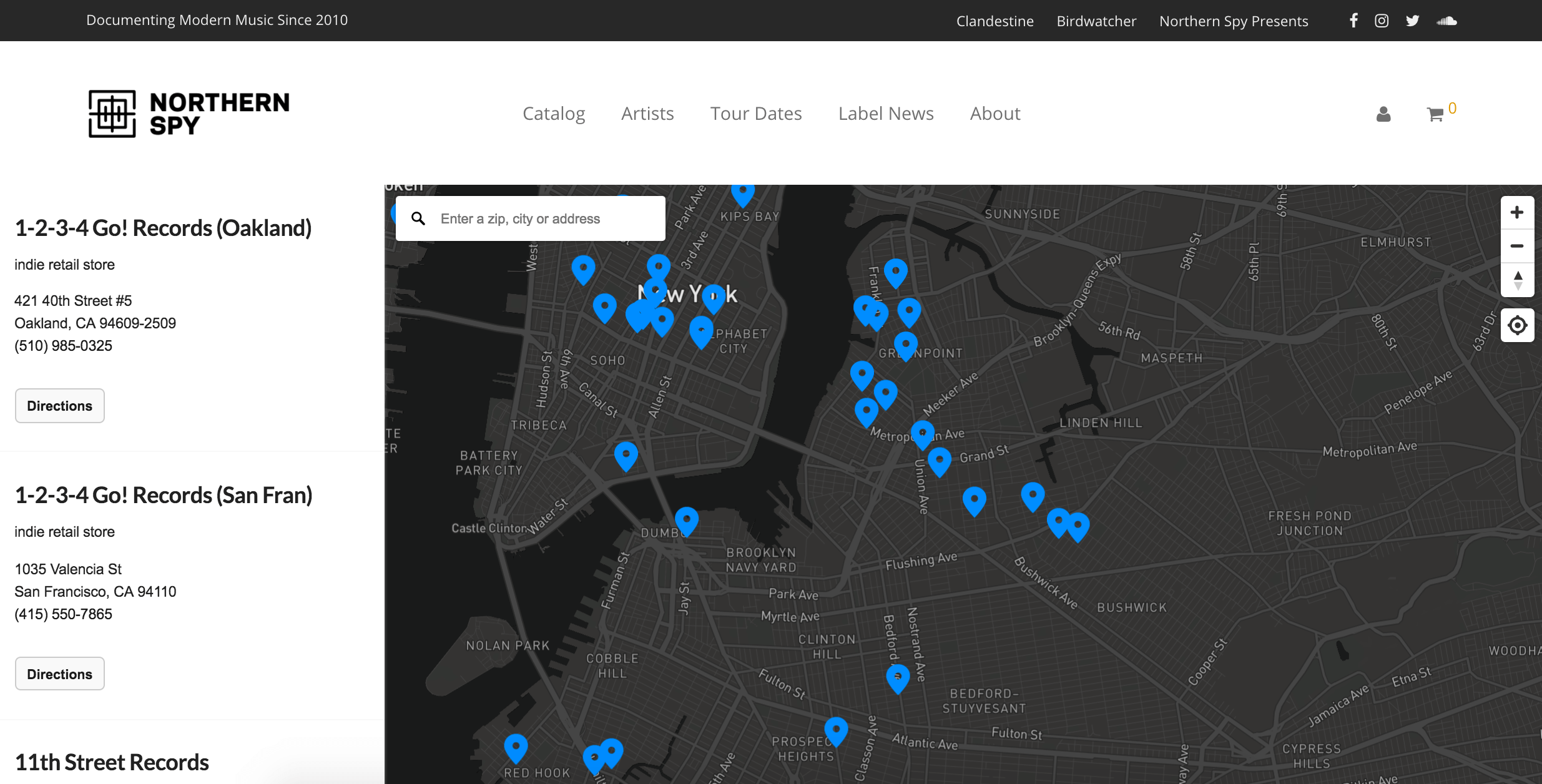Select the map pin on Greenpoint label
This screenshot has height=784, width=1542.
[x=906, y=346]
